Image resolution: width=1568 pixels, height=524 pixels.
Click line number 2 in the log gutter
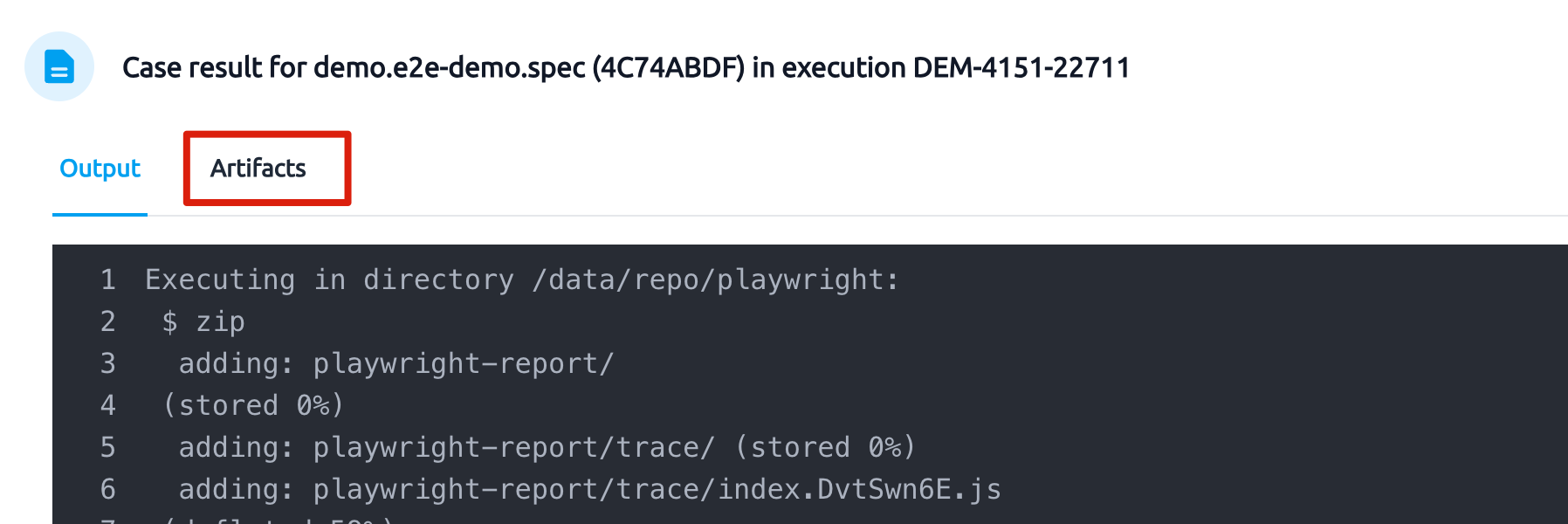click(x=108, y=321)
